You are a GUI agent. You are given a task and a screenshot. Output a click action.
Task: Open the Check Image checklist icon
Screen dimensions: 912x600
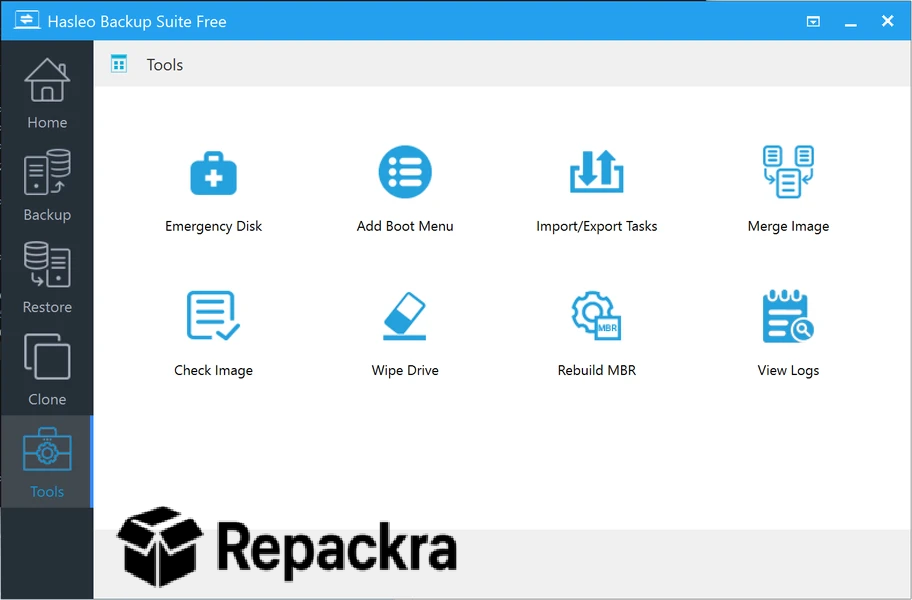pos(213,315)
